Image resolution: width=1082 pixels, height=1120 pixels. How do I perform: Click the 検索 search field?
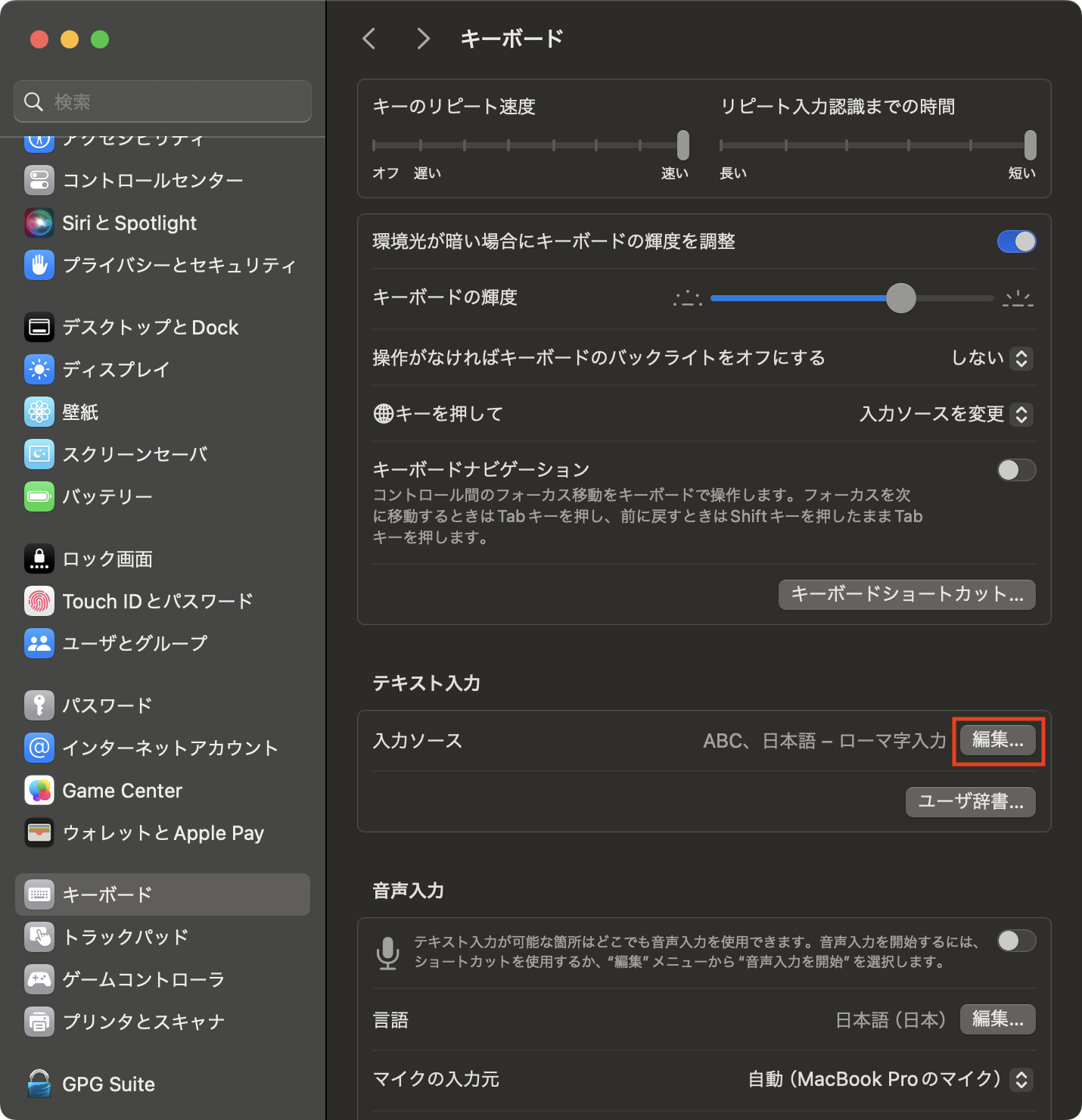(x=163, y=101)
